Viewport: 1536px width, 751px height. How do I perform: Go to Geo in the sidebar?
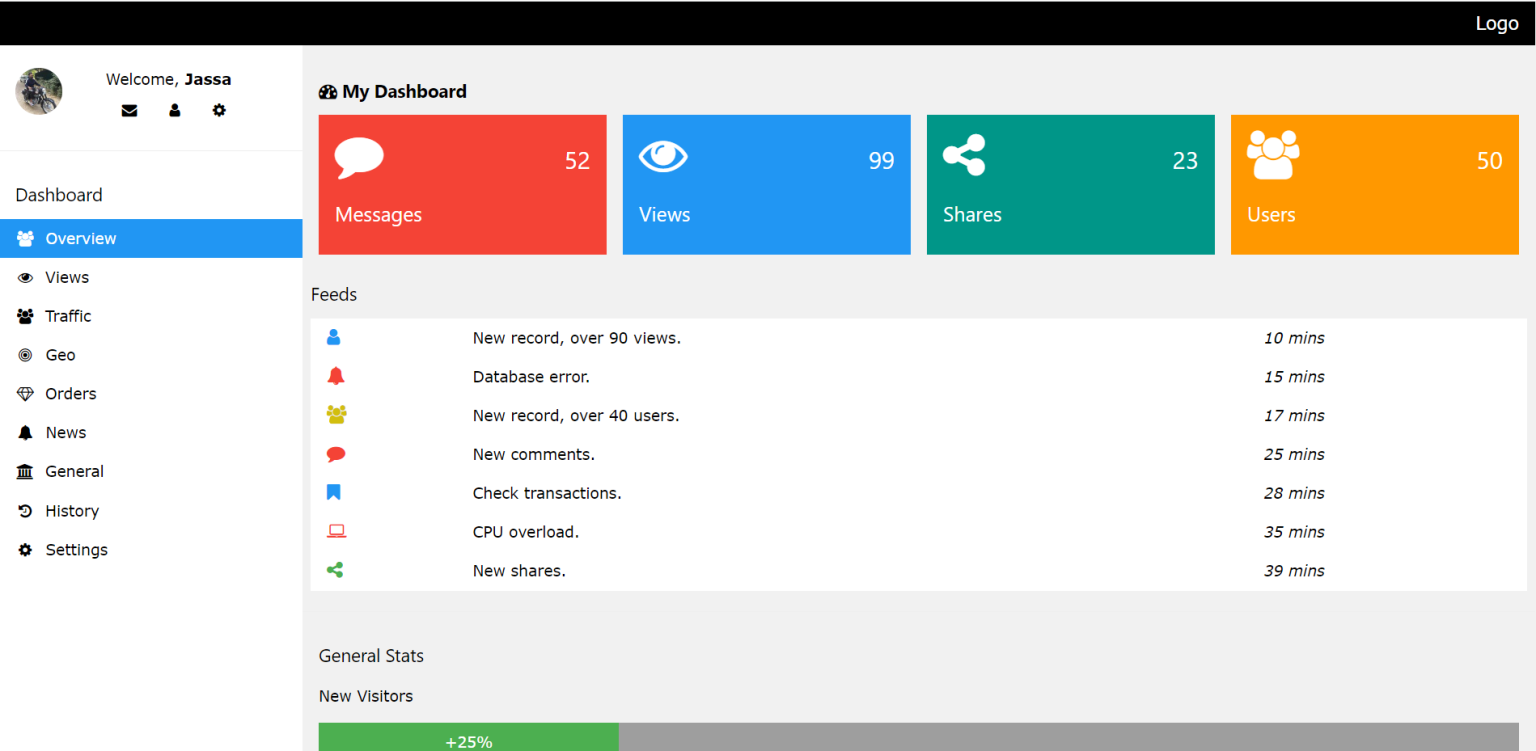[x=60, y=355]
